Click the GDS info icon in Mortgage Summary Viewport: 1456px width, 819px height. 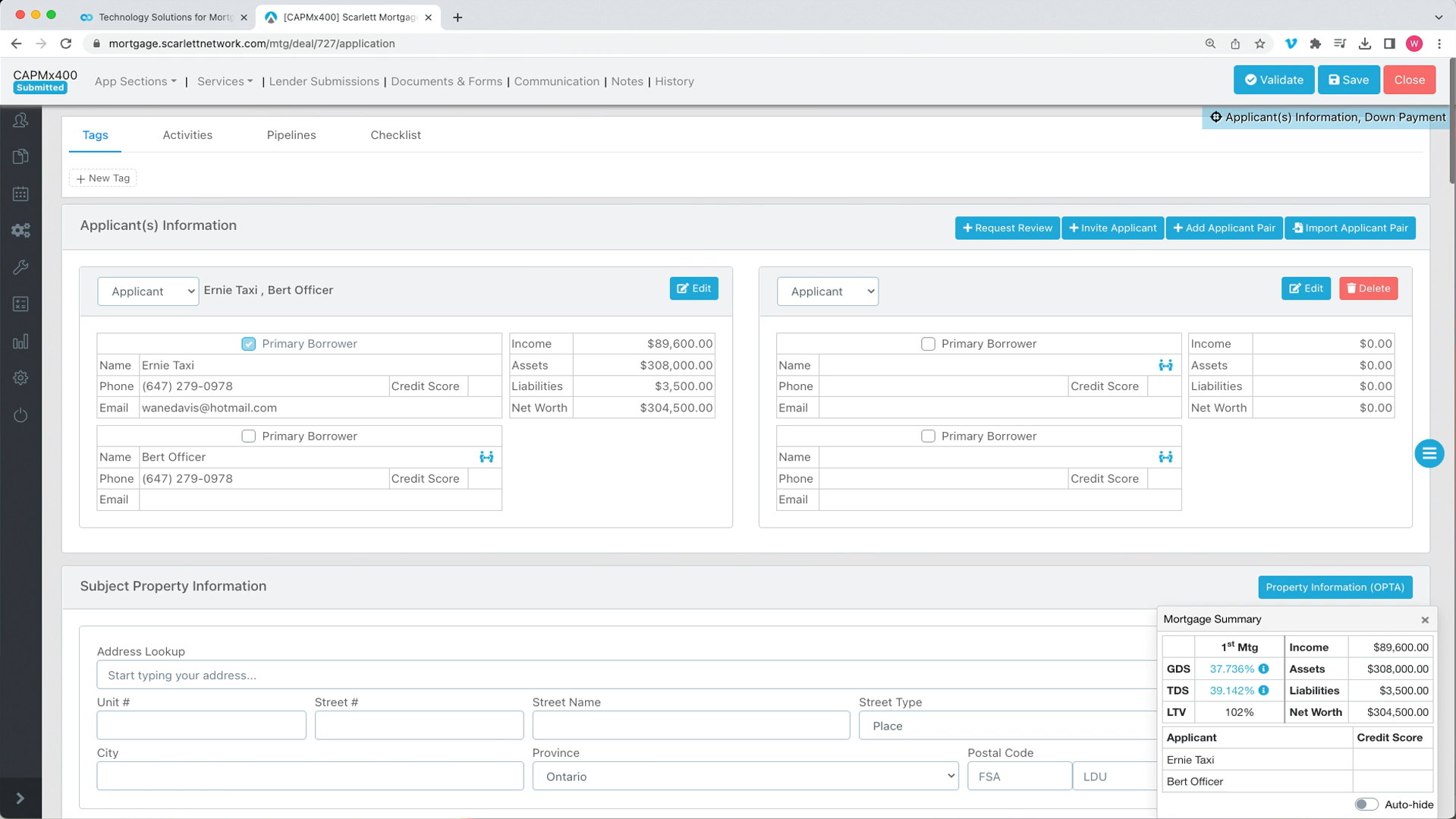point(1263,669)
